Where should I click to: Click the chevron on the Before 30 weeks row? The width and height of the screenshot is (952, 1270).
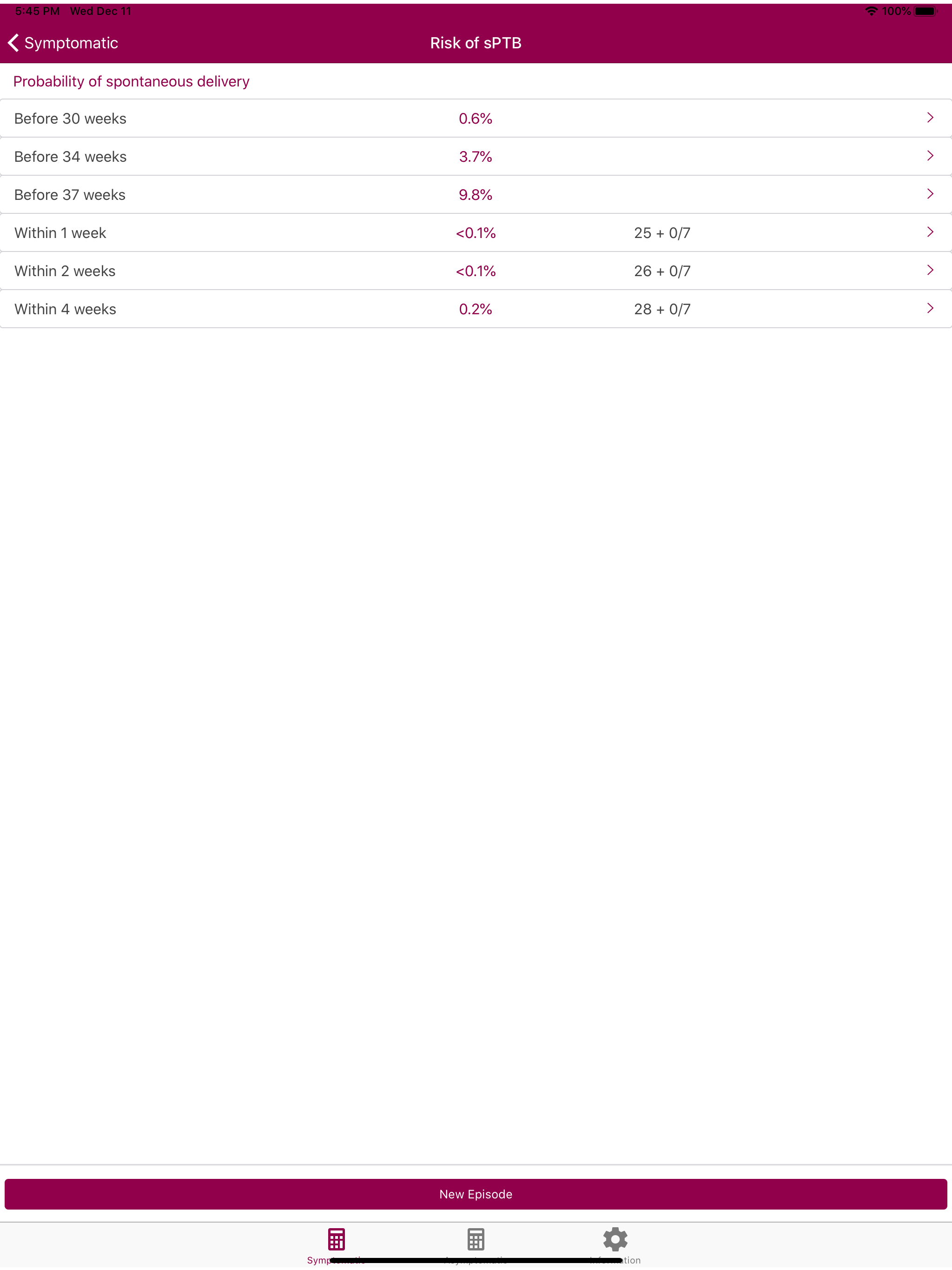pyautogui.click(x=930, y=118)
